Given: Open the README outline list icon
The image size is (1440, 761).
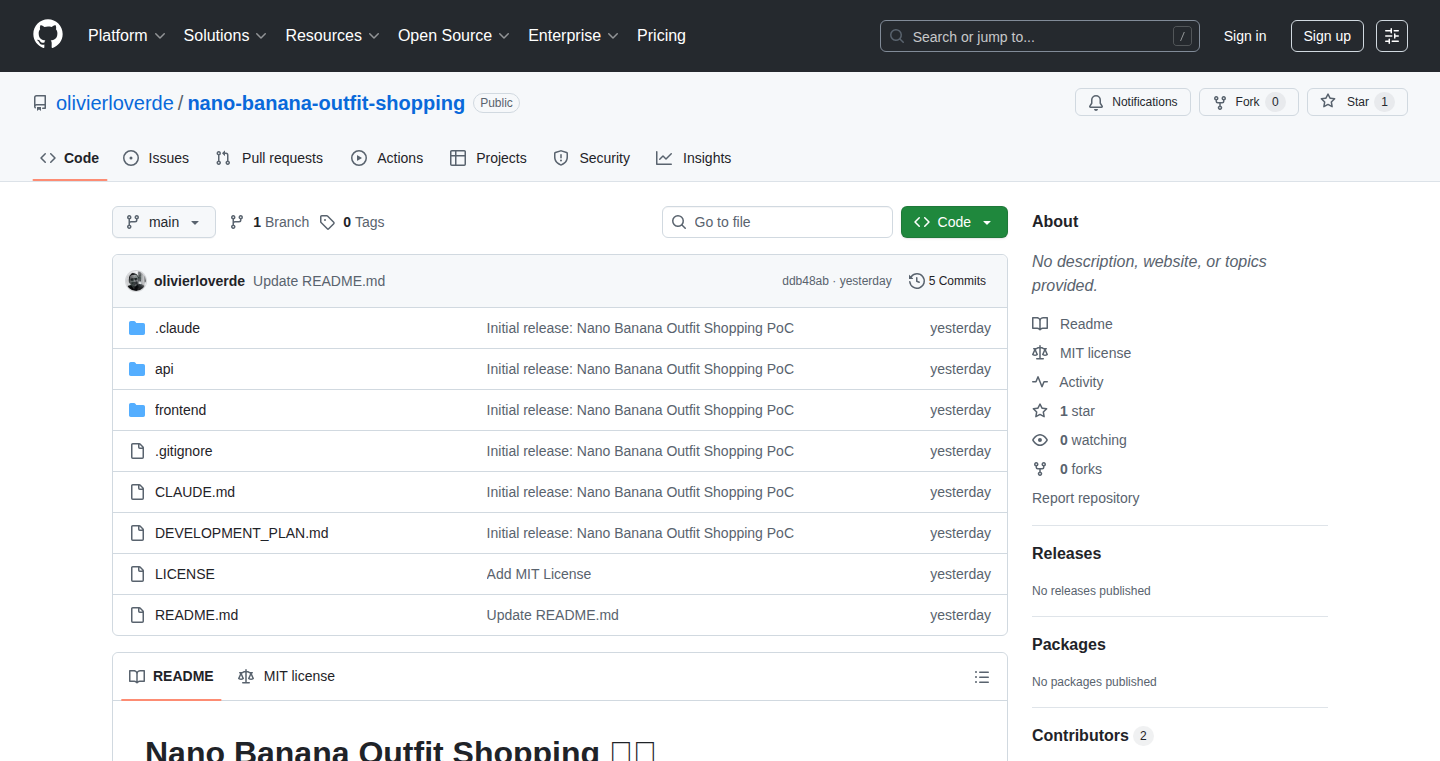Looking at the screenshot, I should [982, 677].
